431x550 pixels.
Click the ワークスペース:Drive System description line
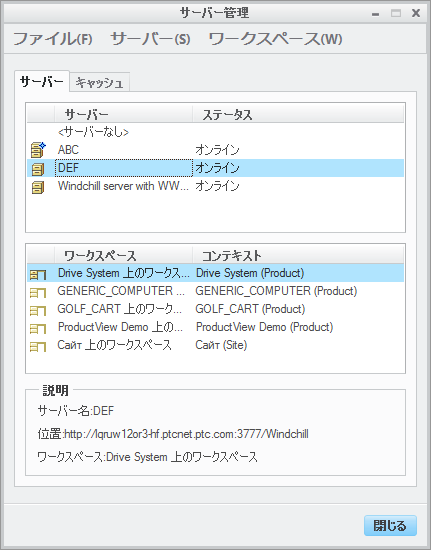(147, 457)
